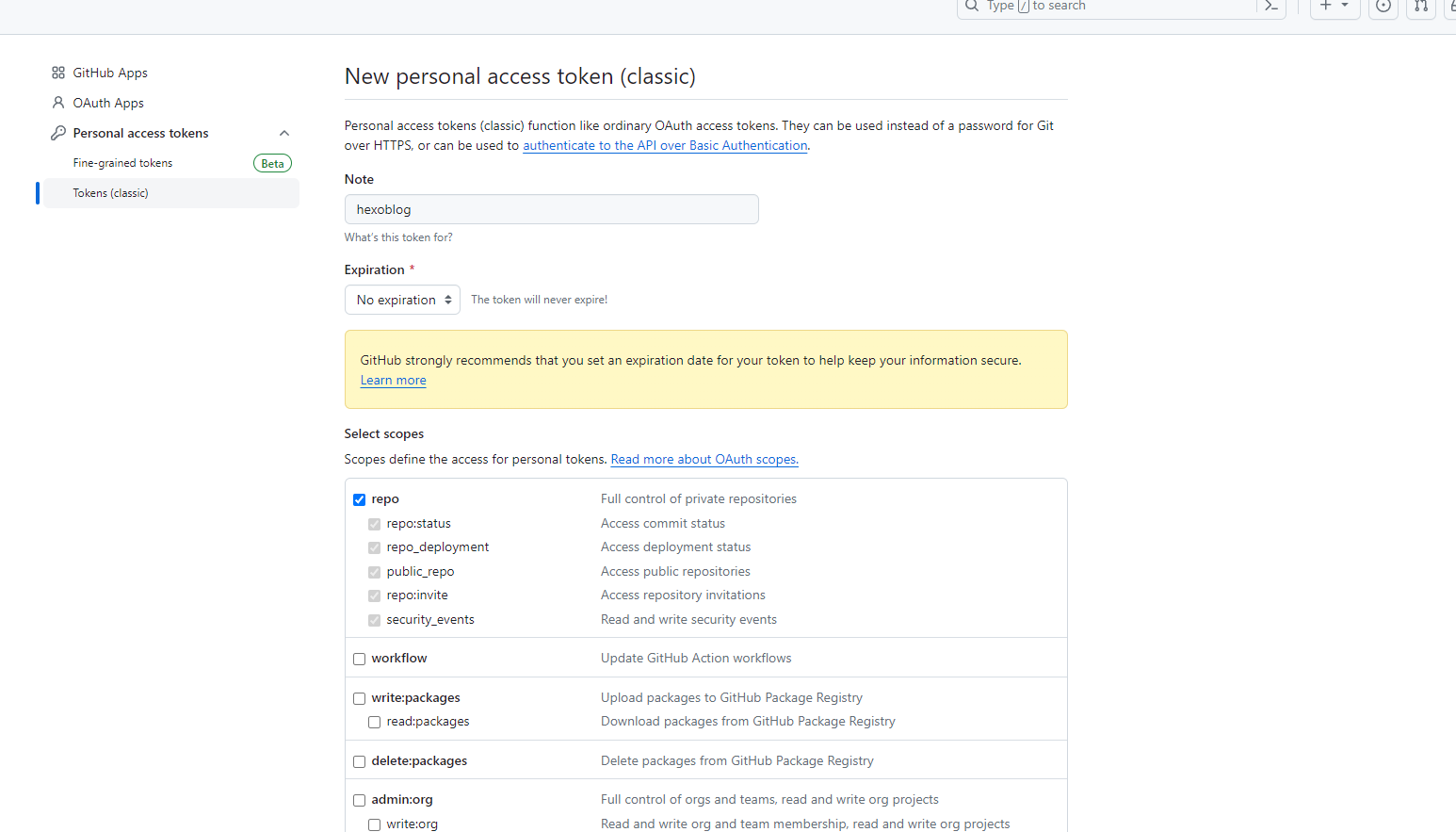Enable the workflow scope checkbox
1456x832 pixels.
359,659
